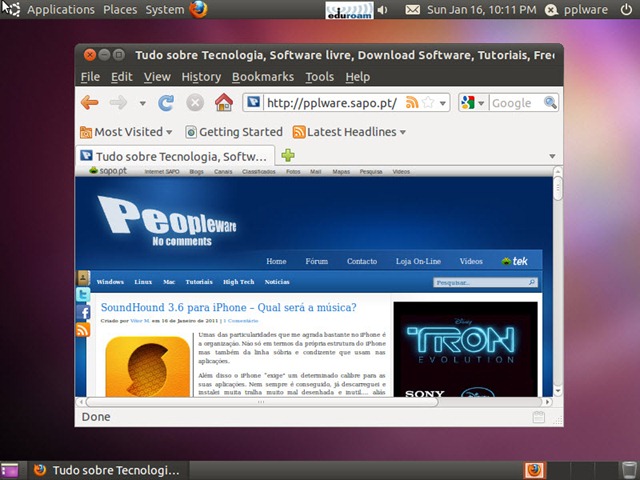640x480 pixels.
Task: Switch to the workspace showing Firefox
Action: pos(535,470)
